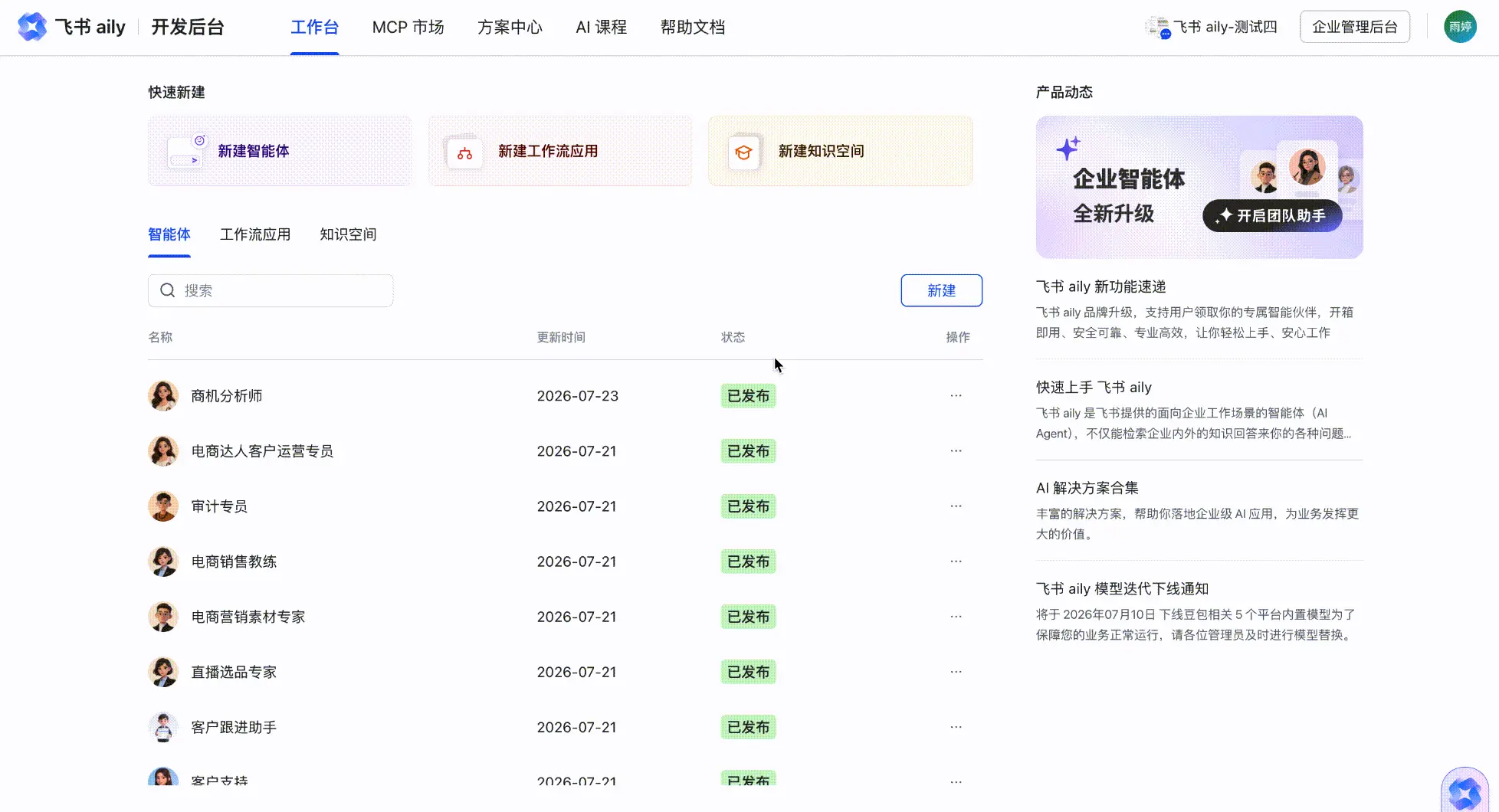Click the search magnifier icon
Screen dimensions: 1499x812
tap(167, 290)
